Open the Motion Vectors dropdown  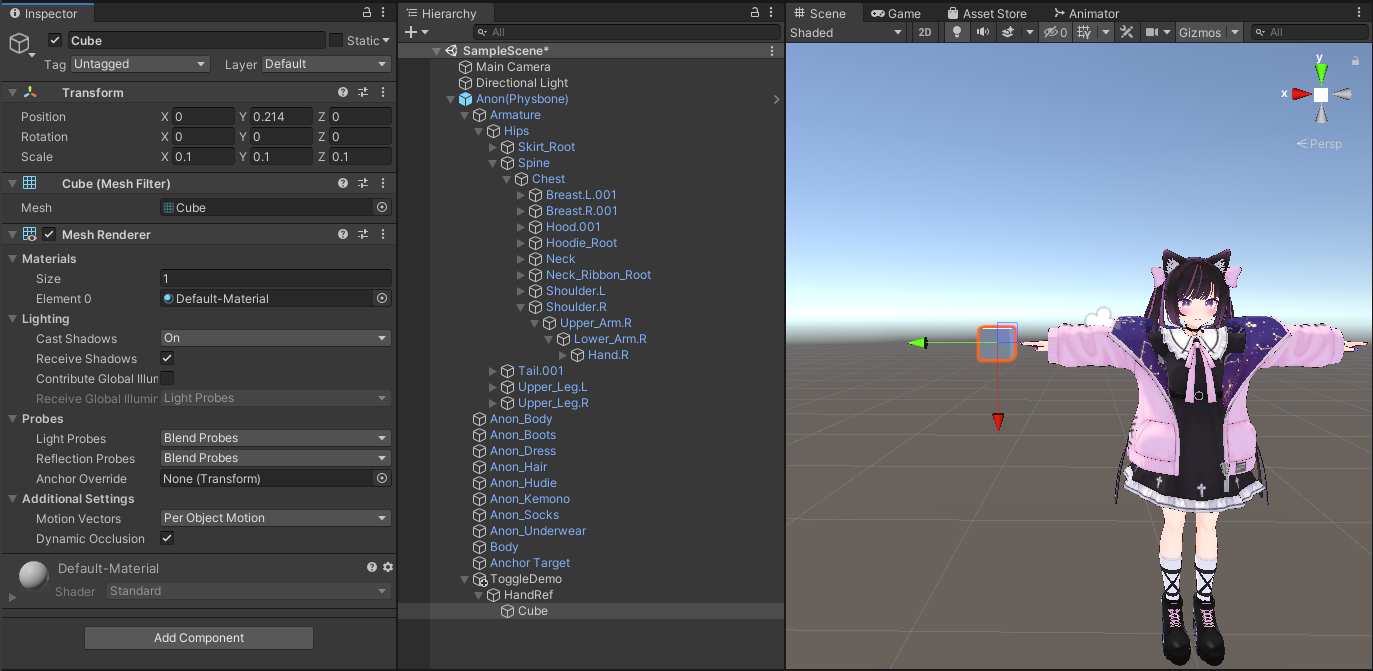tap(275, 518)
